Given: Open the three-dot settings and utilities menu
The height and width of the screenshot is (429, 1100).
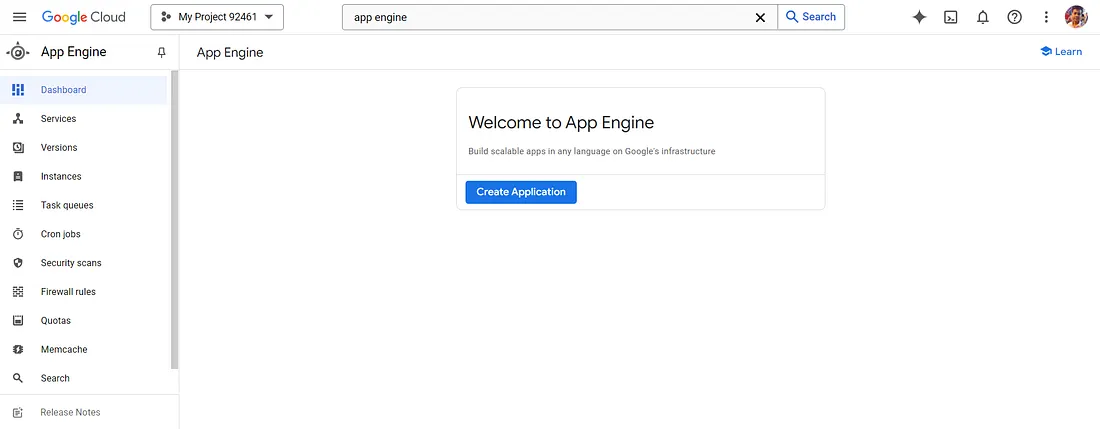Looking at the screenshot, I should pos(1046,18).
